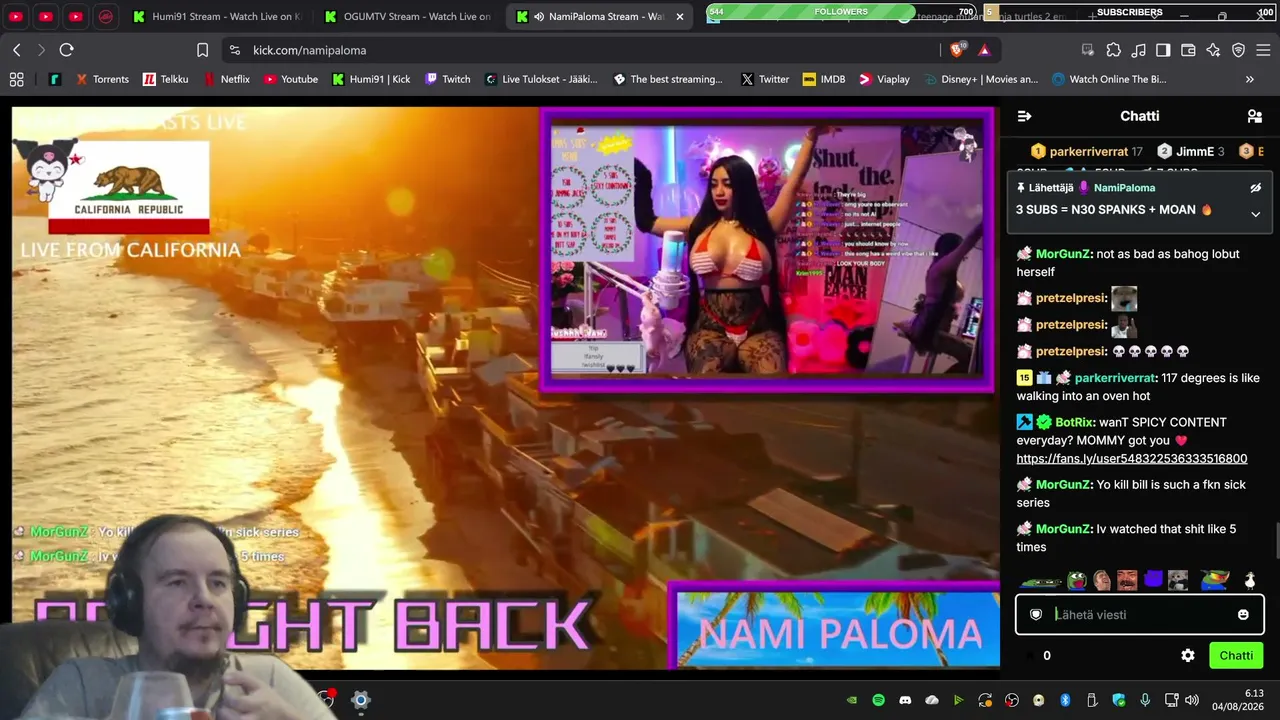
Task: Open the Brave Wallet icon
Action: [x=1188, y=50]
